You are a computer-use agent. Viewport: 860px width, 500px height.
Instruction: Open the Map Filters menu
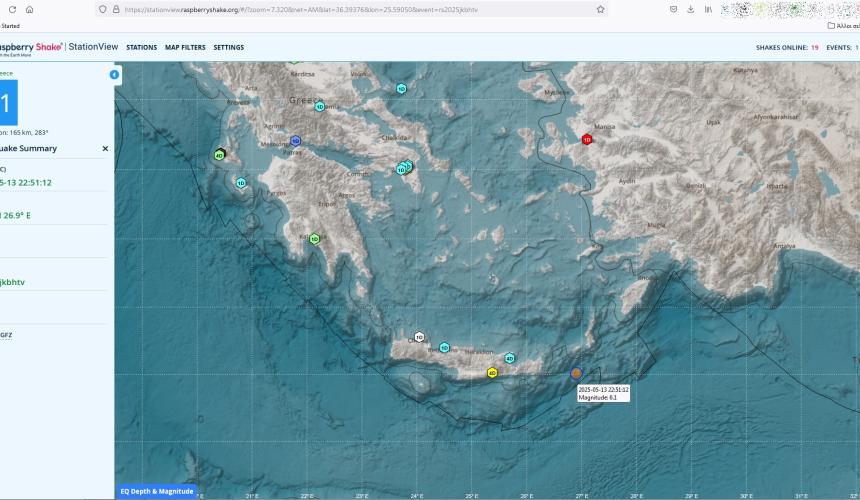[x=185, y=47]
